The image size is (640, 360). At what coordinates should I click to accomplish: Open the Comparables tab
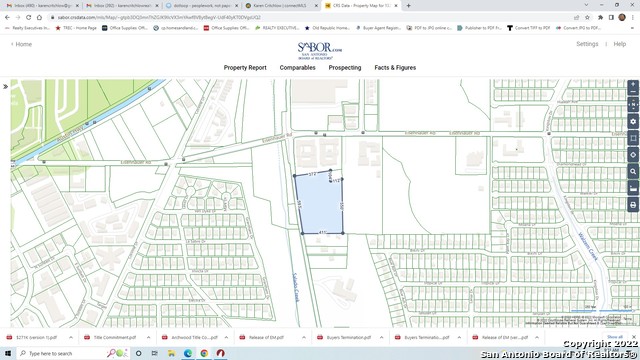click(298, 68)
